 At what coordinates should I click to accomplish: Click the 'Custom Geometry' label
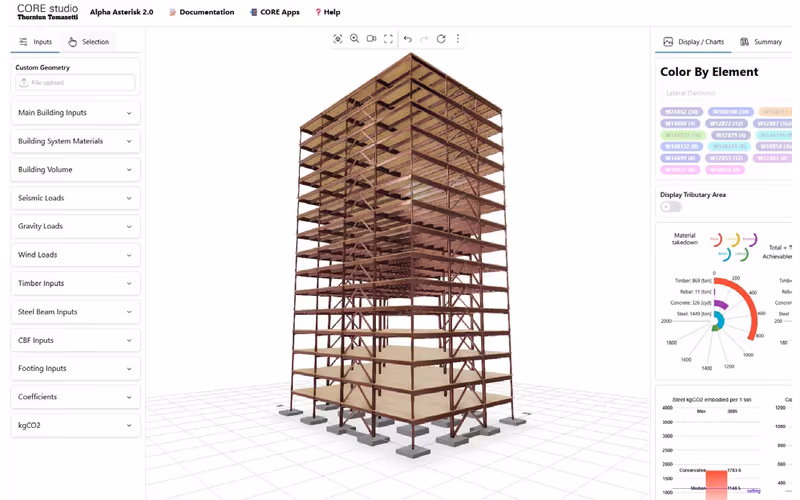click(x=42, y=67)
